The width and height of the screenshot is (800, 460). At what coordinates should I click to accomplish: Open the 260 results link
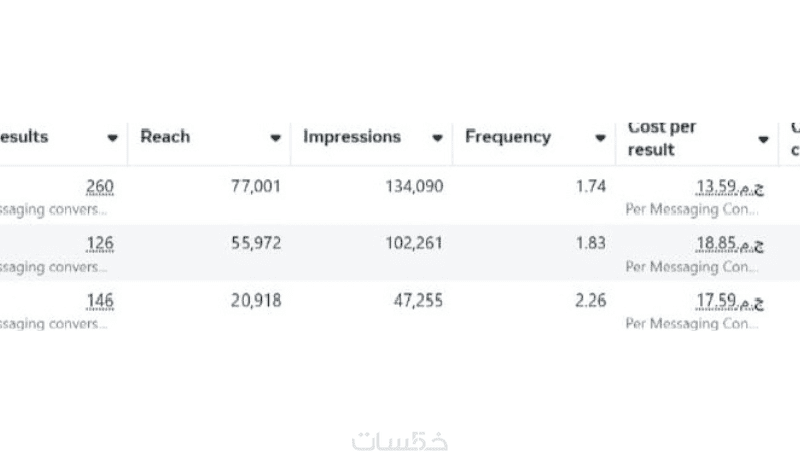point(100,187)
